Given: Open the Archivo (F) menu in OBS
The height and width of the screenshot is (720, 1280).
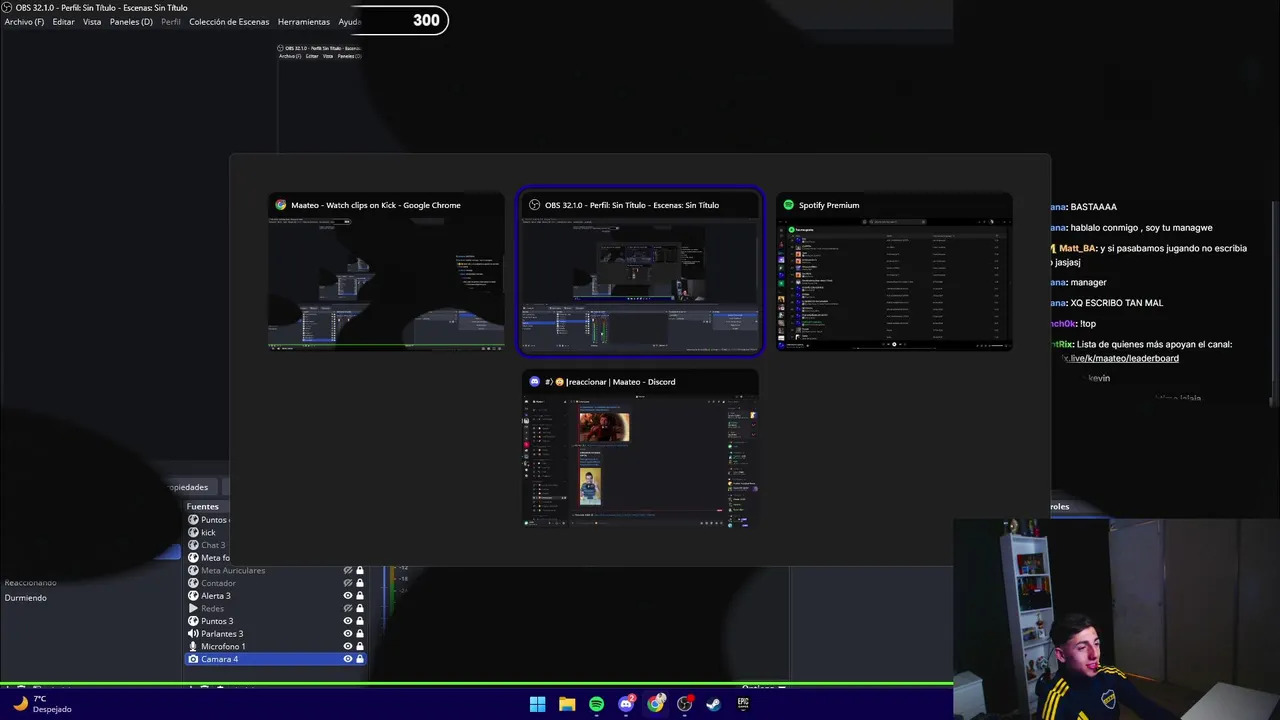Looking at the screenshot, I should click(24, 22).
